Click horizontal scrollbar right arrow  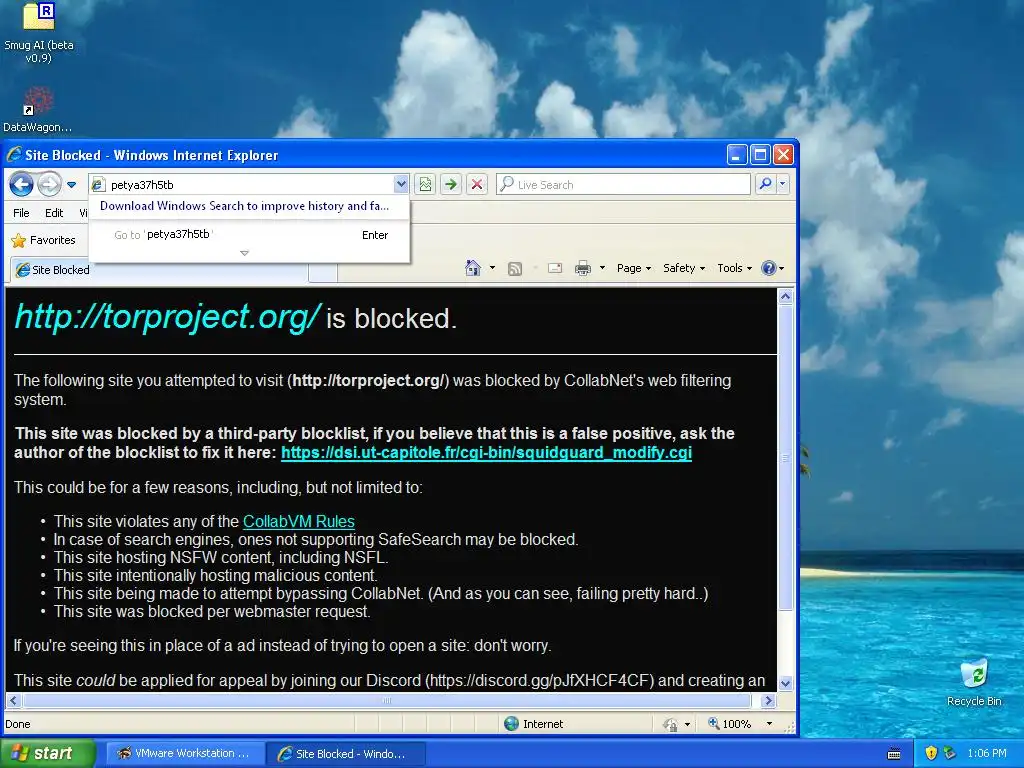pyautogui.click(x=769, y=701)
